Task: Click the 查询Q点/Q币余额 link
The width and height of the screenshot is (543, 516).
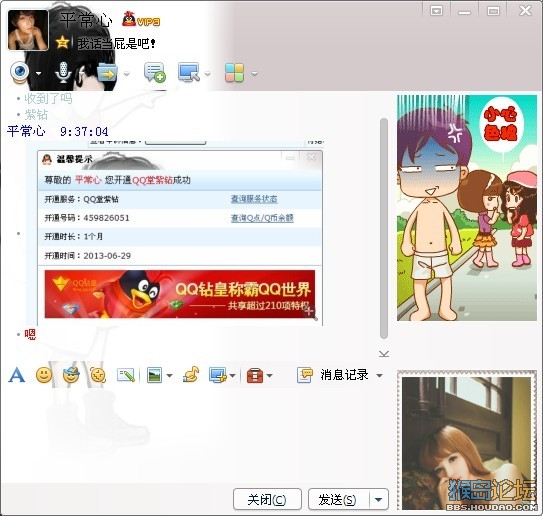Action: pyautogui.click(x=262, y=218)
